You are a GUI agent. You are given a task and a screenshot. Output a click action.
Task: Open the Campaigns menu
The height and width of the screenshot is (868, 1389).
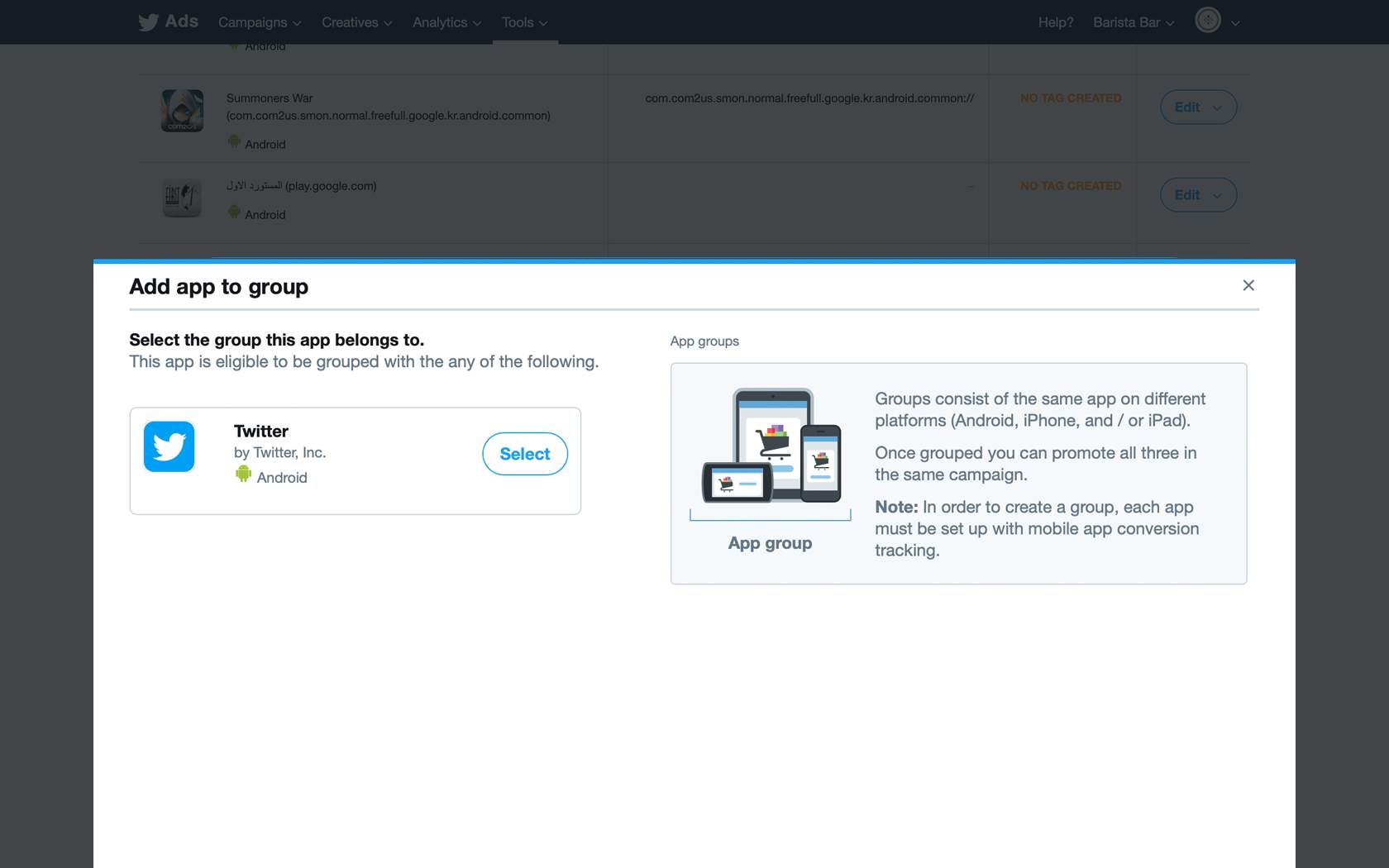[260, 22]
